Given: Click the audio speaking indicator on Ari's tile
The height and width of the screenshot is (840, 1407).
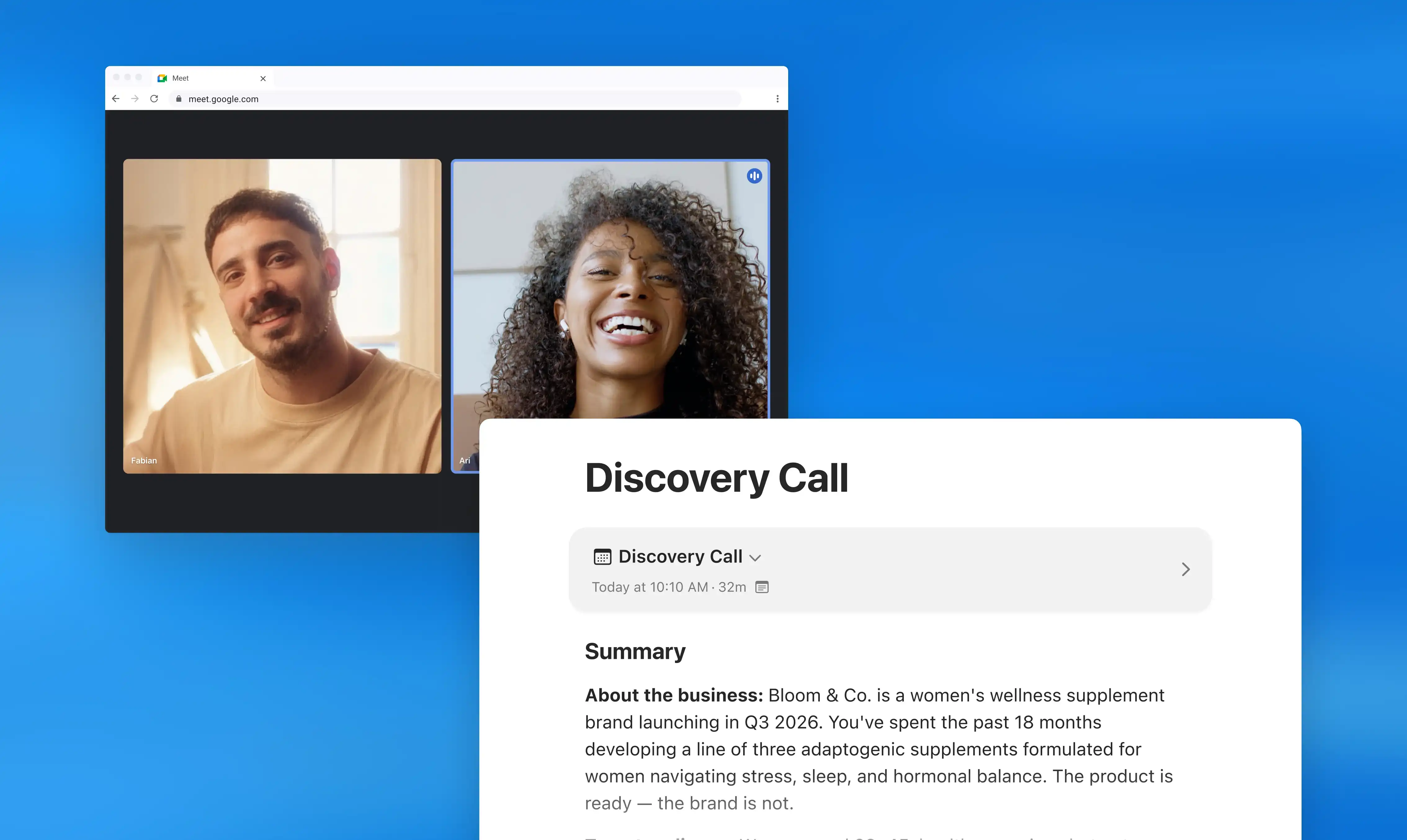Looking at the screenshot, I should point(754,176).
